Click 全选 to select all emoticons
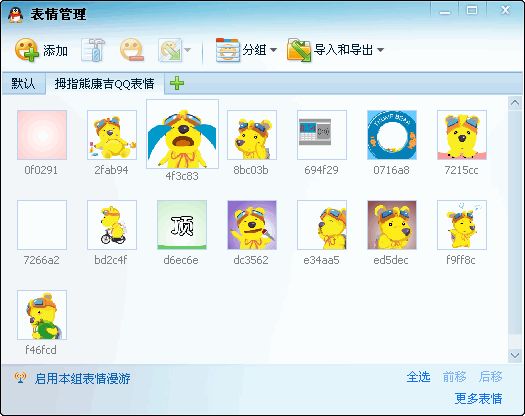Image resolution: width=525 pixels, height=416 pixels. pos(418,377)
